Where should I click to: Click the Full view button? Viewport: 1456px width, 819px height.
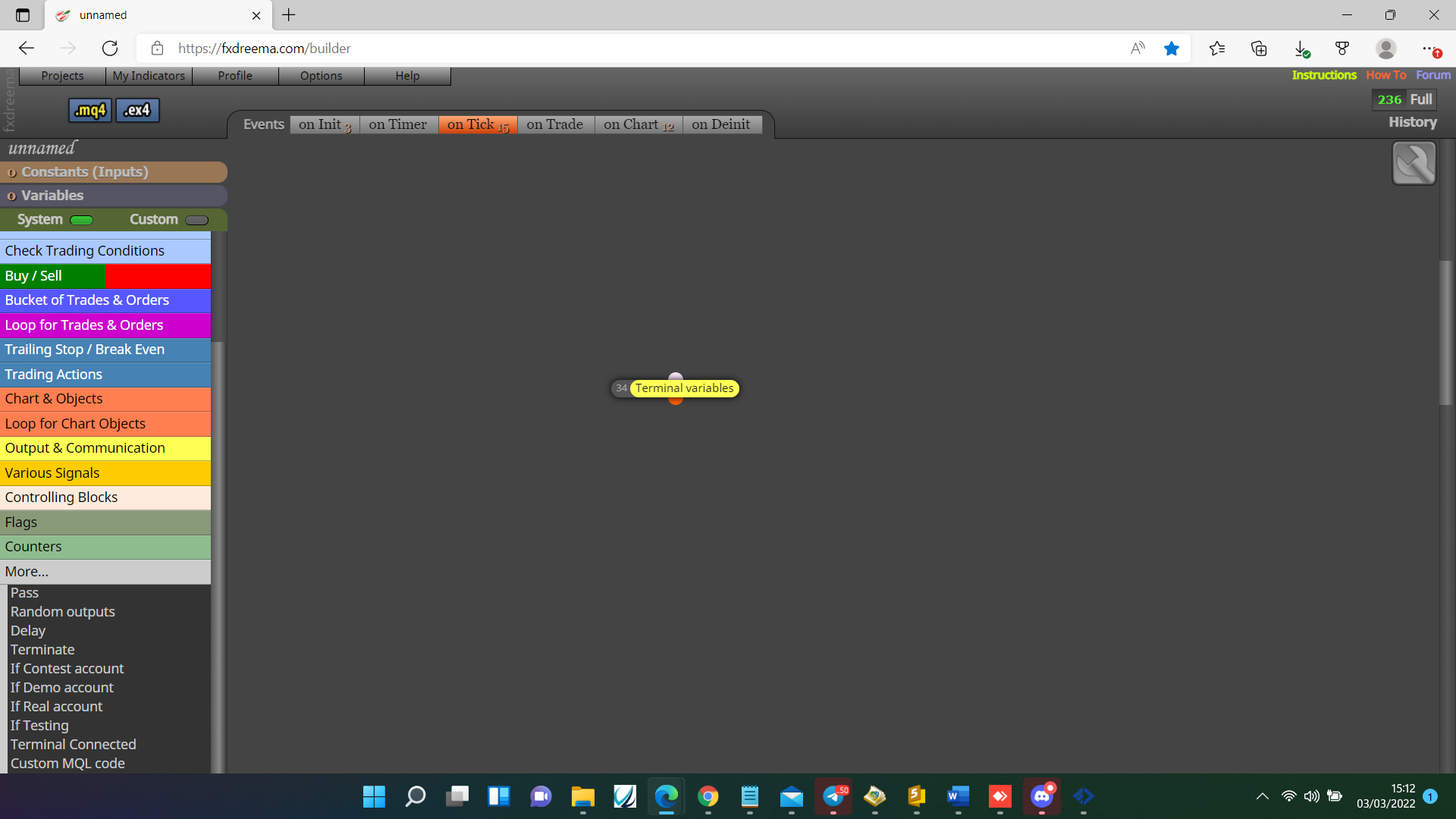(1421, 99)
